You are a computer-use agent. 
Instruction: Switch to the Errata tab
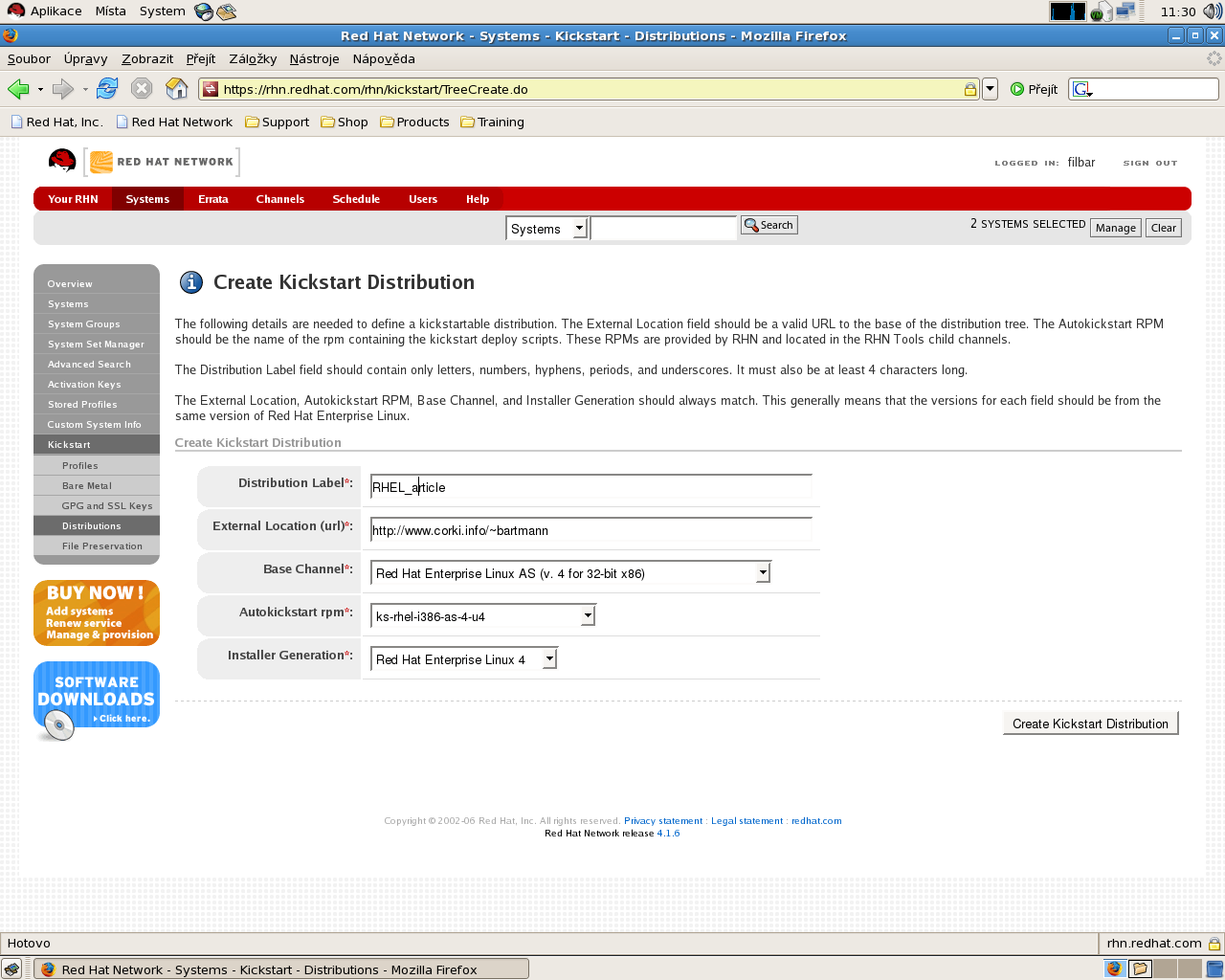[x=213, y=199]
